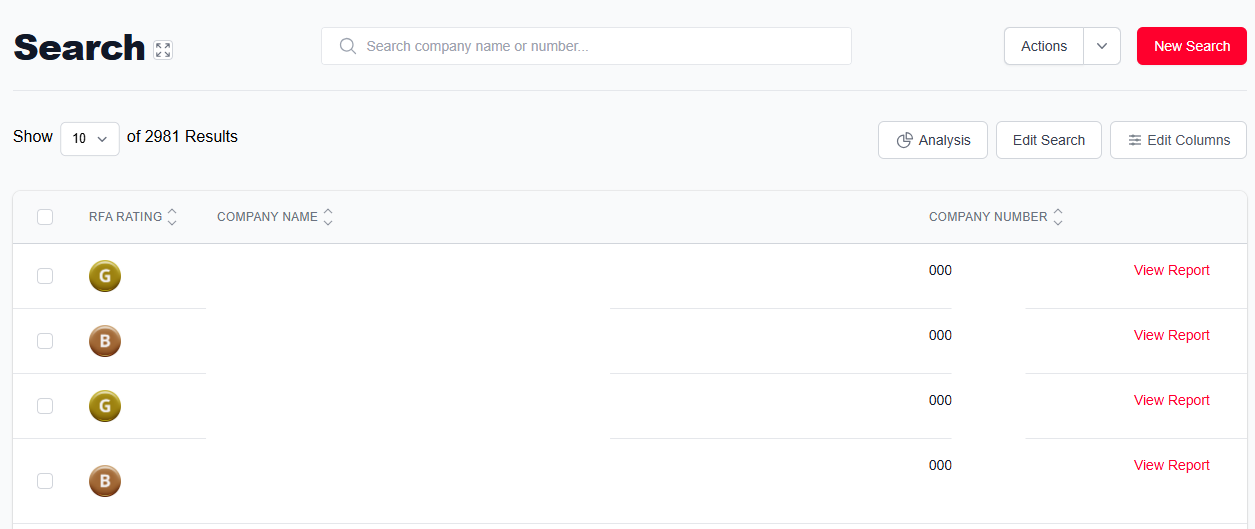Click the magnifier icon in search box

(x=348, y=46)
